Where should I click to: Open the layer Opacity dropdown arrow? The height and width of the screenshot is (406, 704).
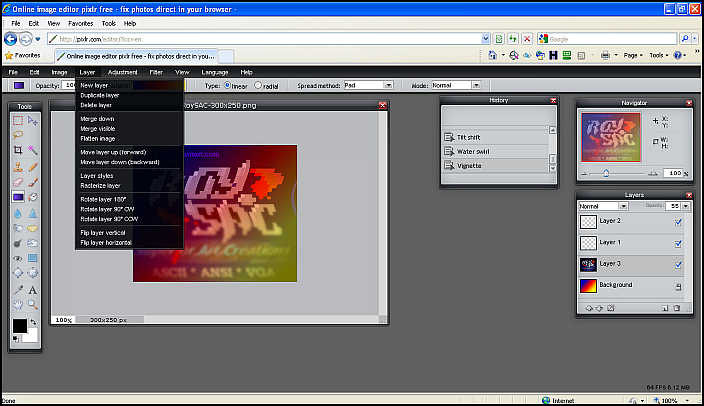click(x=686, y=206)
